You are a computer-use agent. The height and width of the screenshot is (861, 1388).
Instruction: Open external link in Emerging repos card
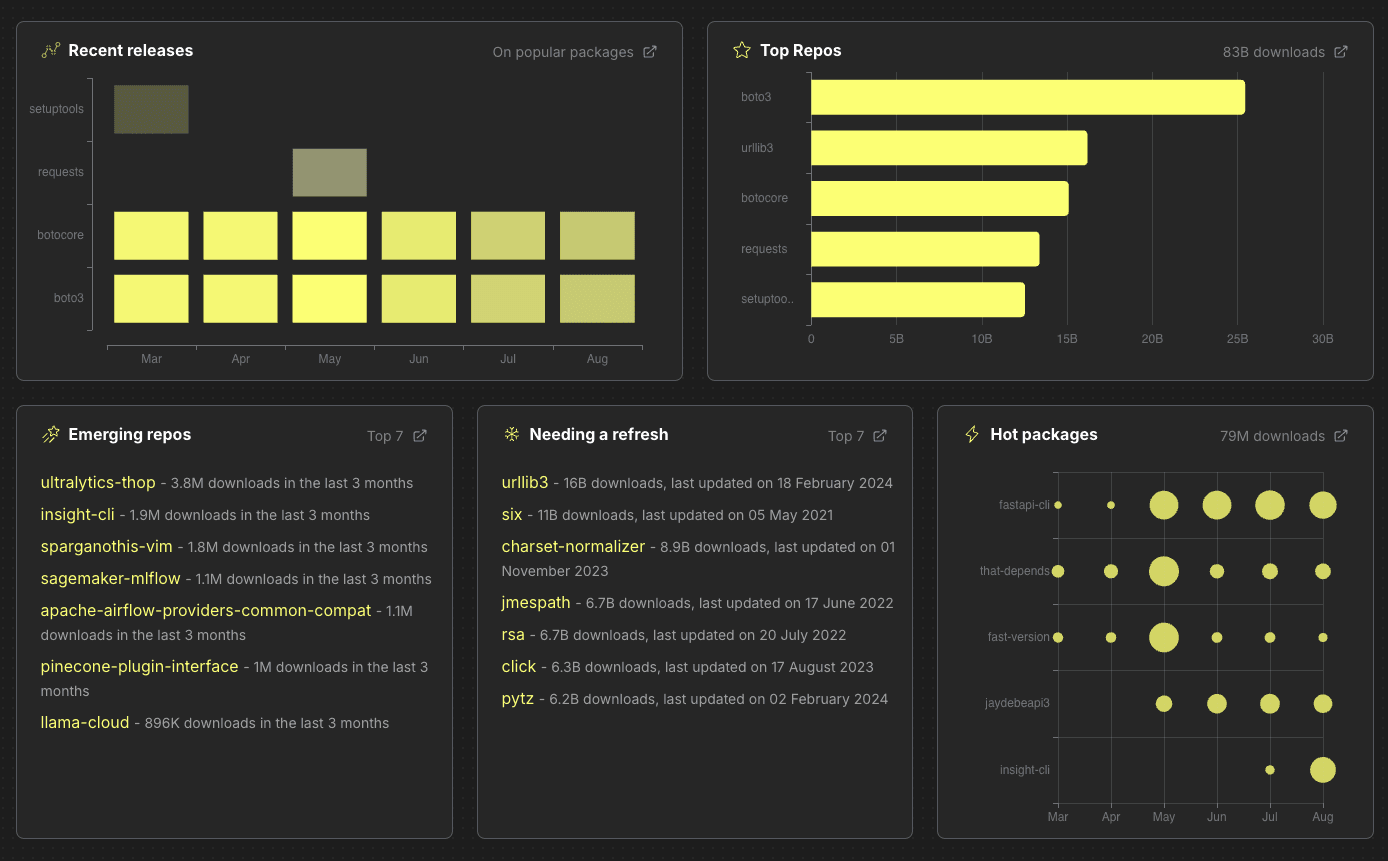tap(420, 436)
